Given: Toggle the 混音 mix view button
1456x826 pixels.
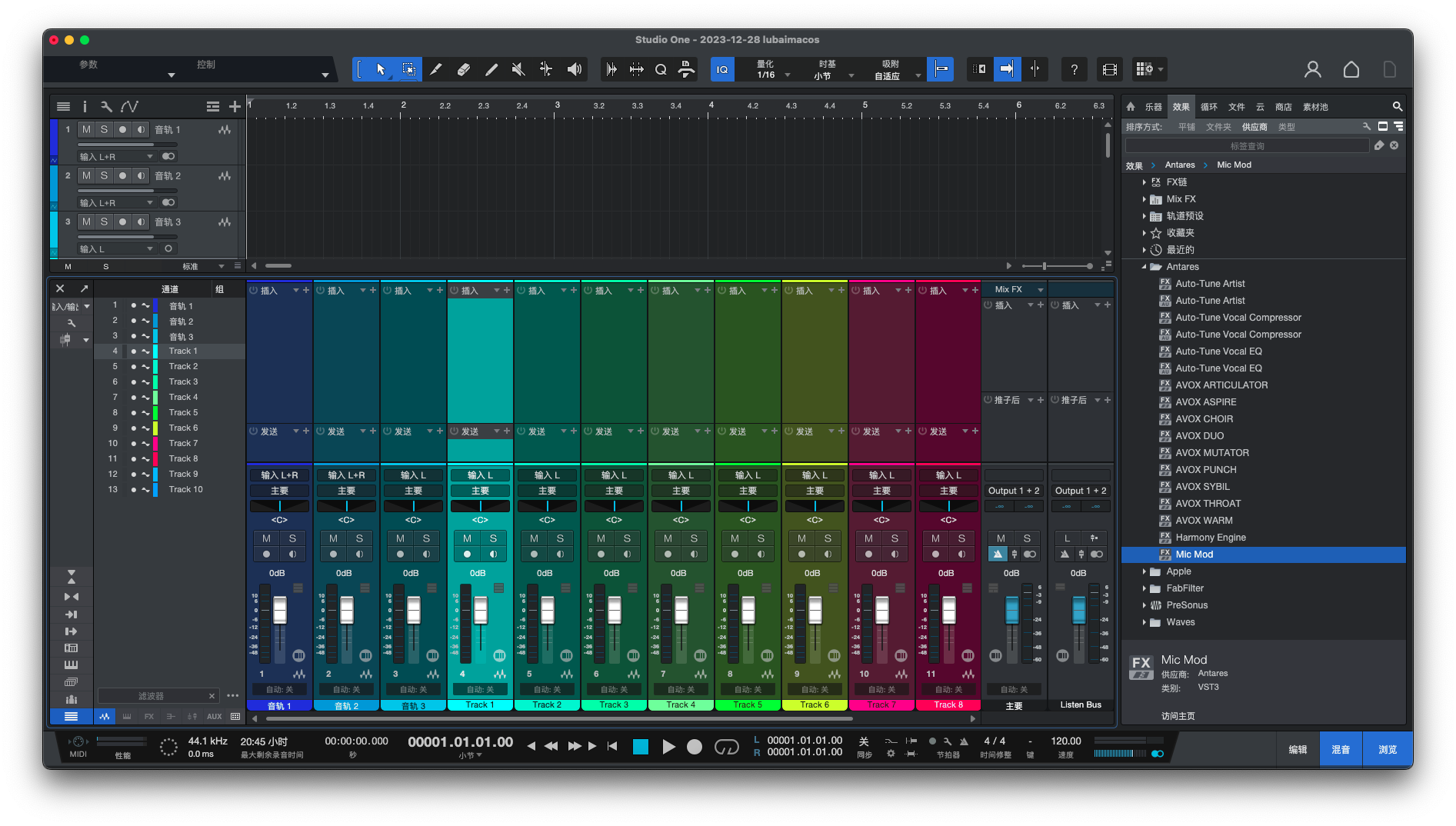Looking at the screenshot, I should [x=1341, y=749].
